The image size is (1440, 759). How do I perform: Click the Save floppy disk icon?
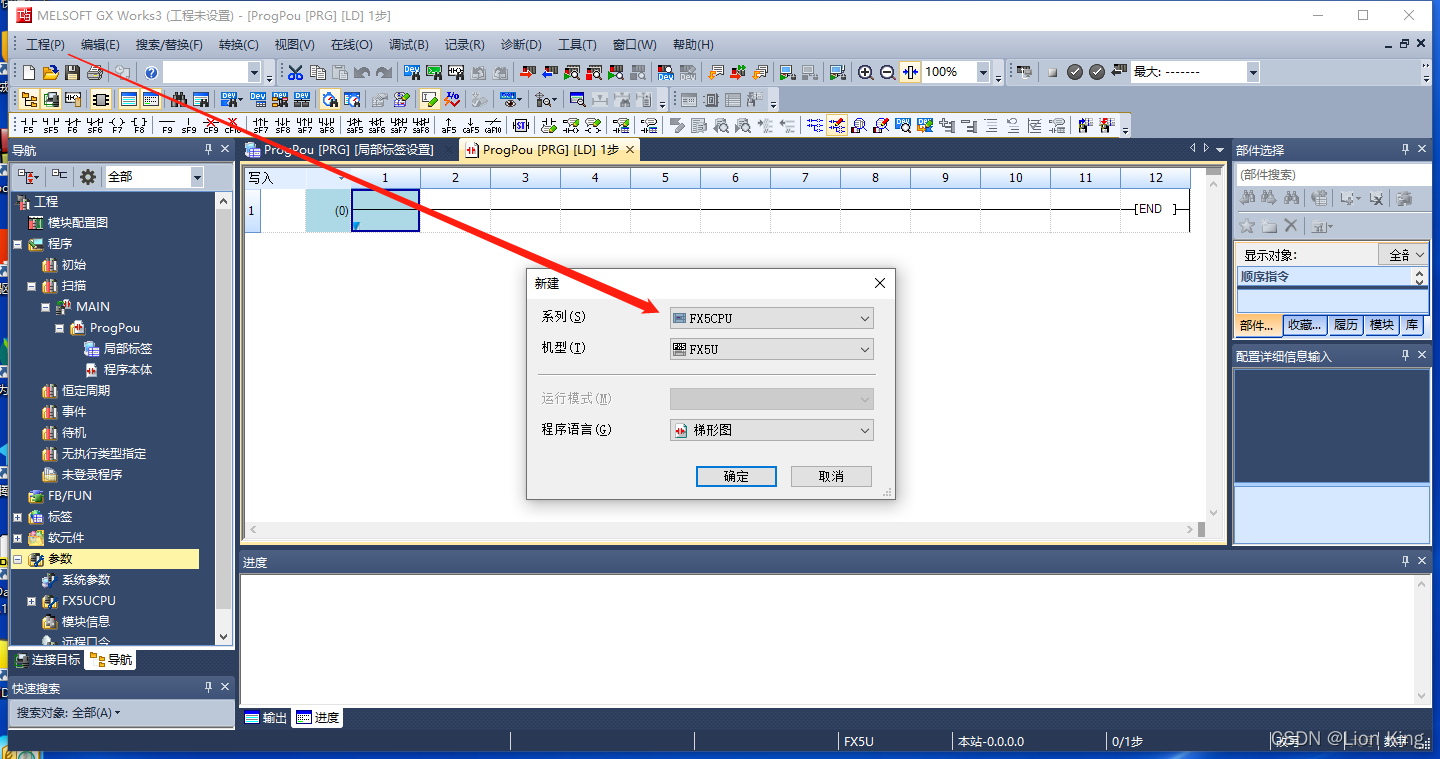(x=72, y=72)
